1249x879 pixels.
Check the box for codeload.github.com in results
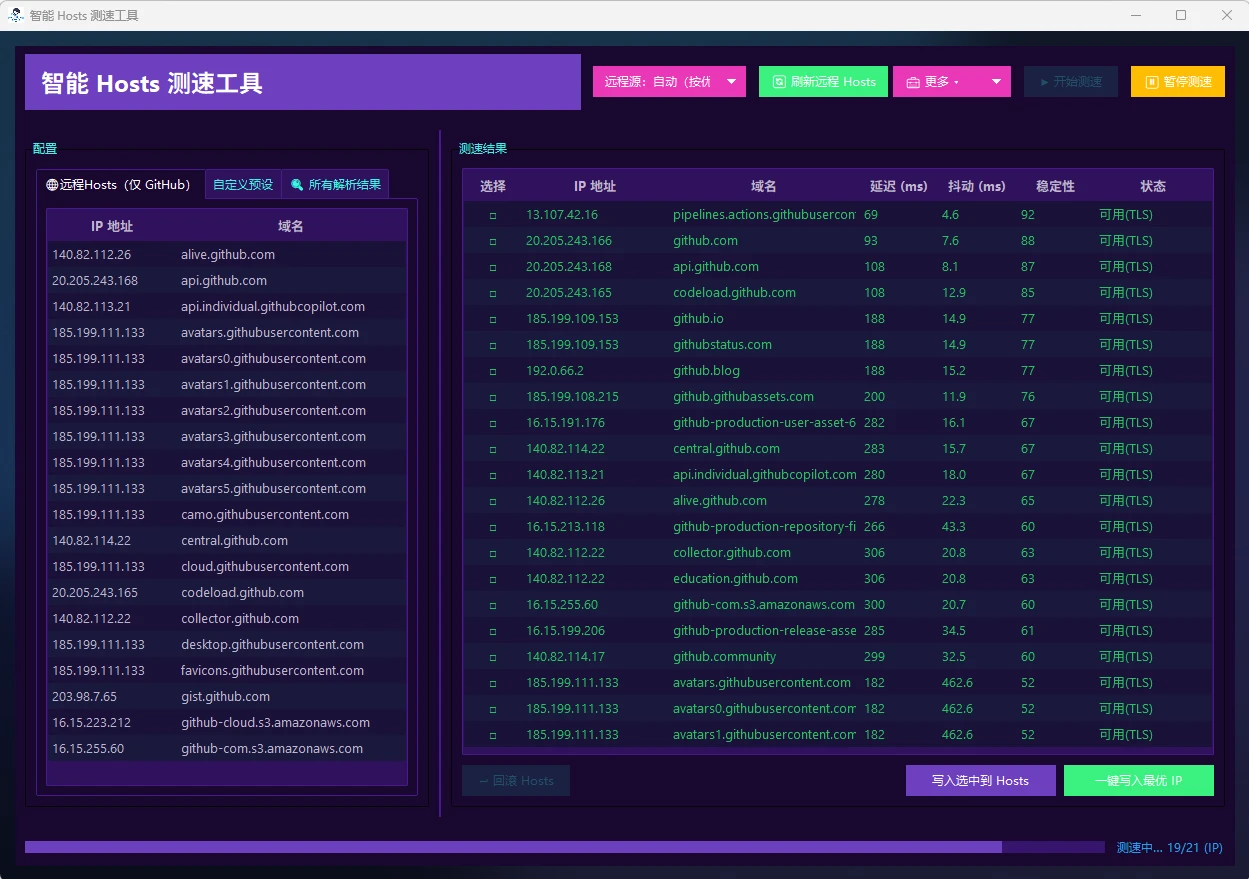(492, 293)
